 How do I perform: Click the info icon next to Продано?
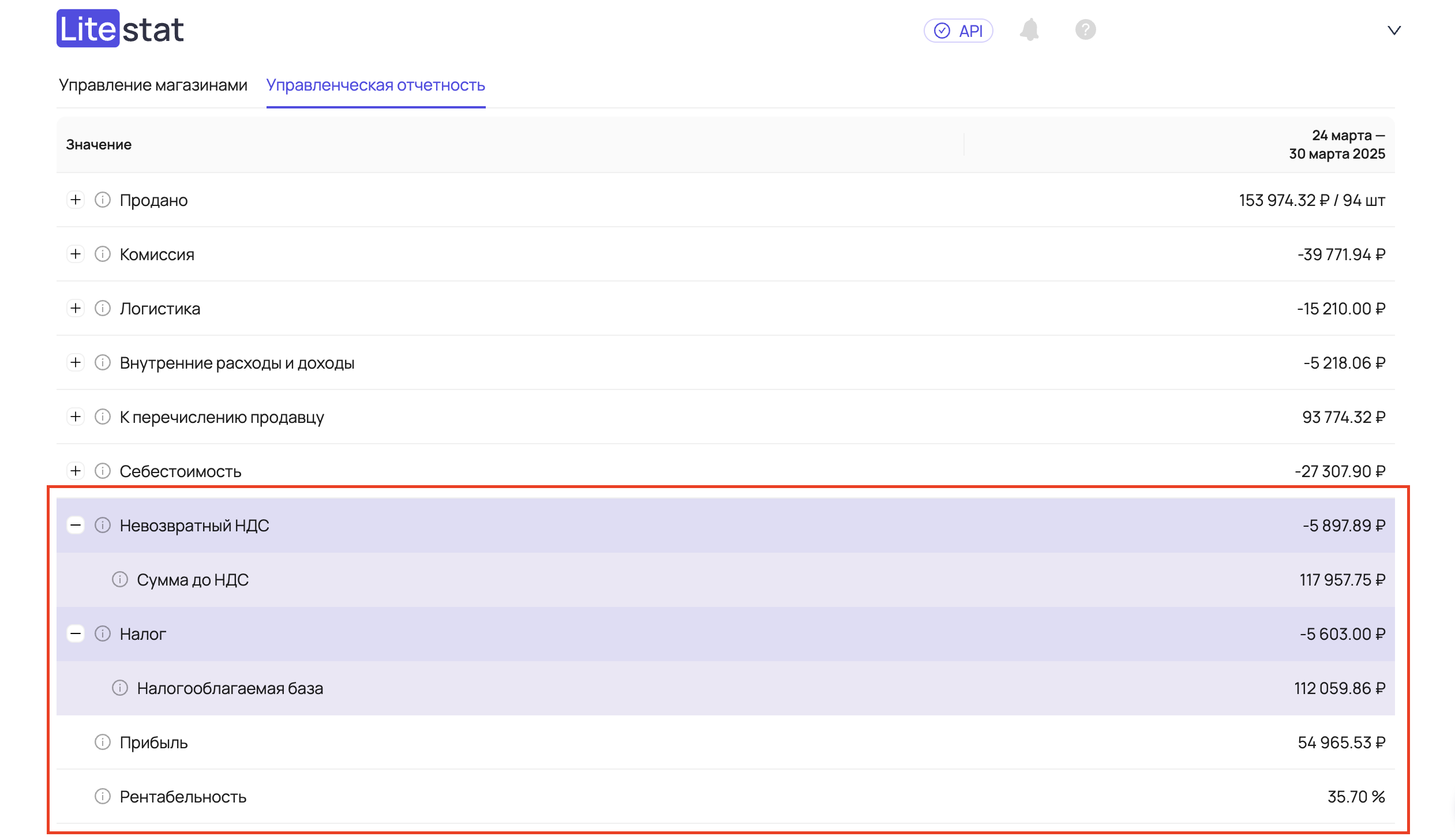pos(103,200)
